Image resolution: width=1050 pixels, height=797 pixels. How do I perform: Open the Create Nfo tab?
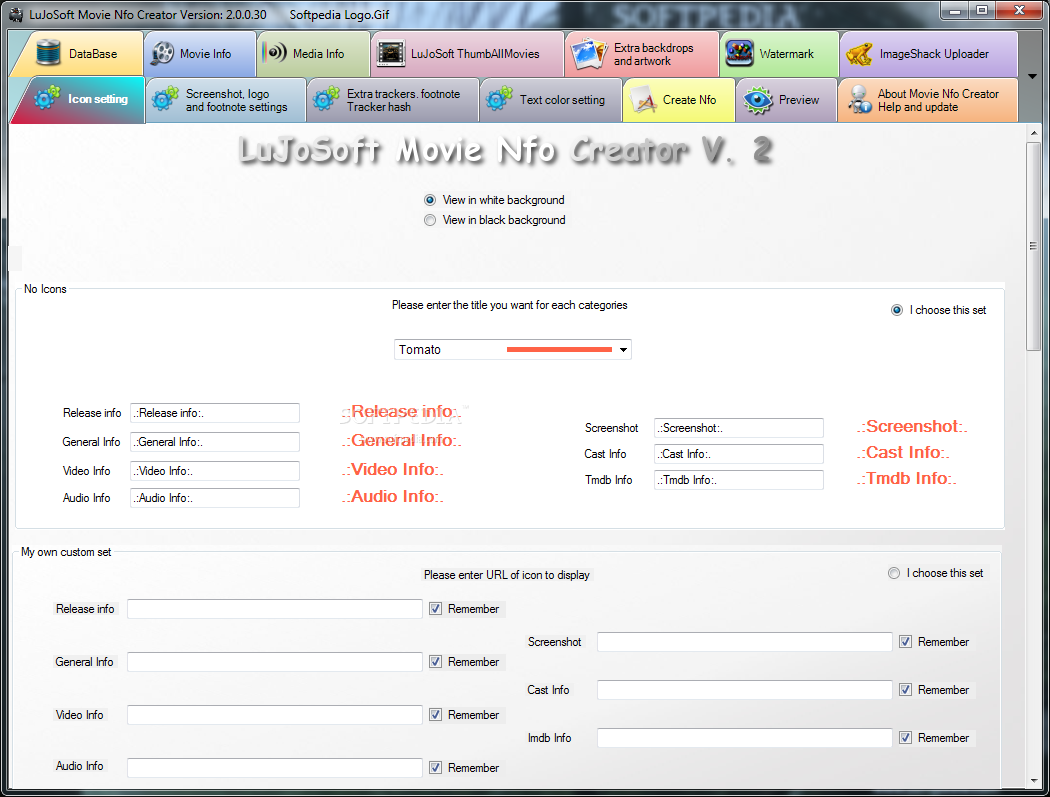point(679,100)
